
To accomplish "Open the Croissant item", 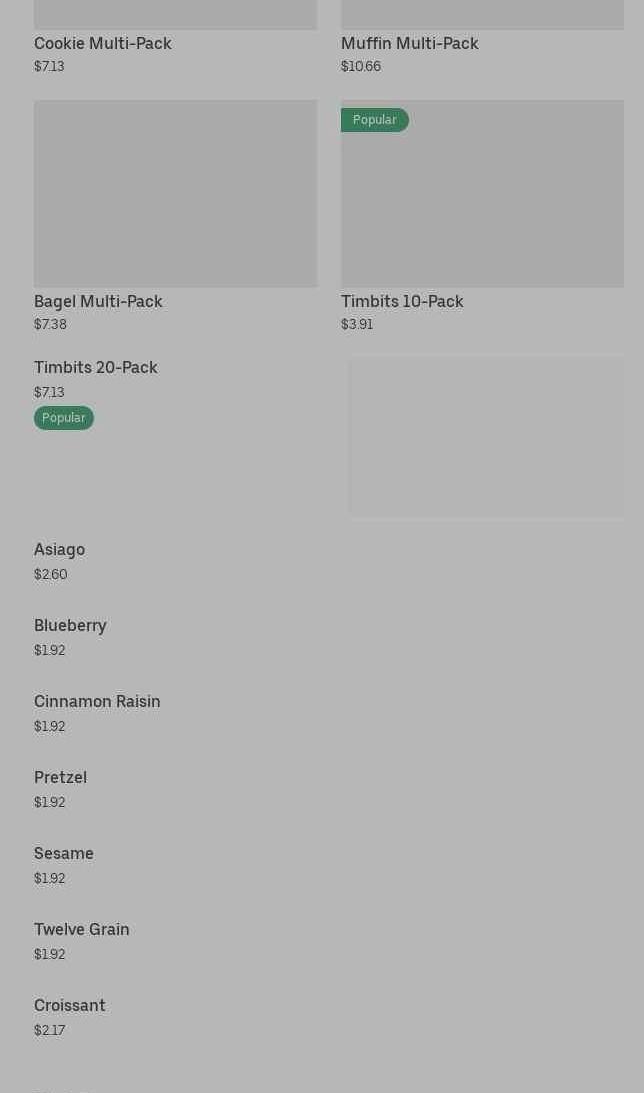I will coord(70,1005).
